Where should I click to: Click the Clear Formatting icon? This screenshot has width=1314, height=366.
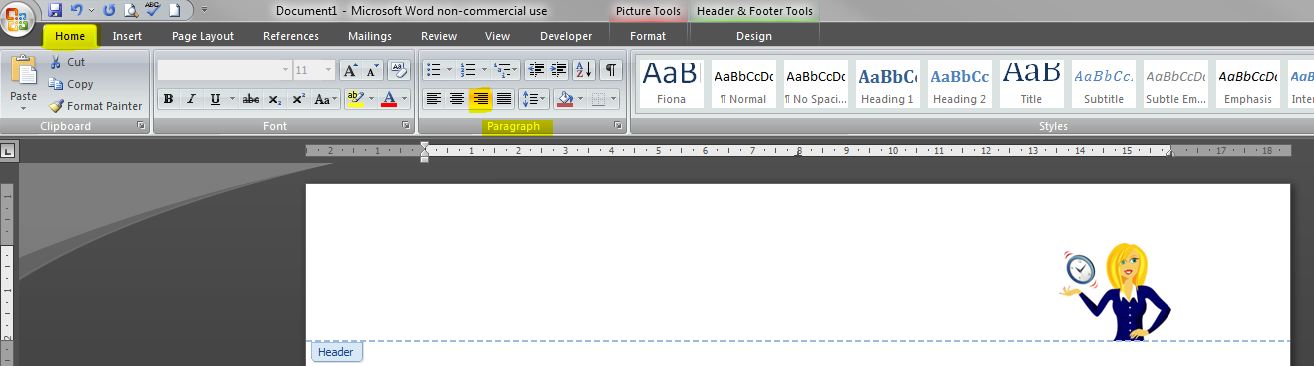[398, 70]
